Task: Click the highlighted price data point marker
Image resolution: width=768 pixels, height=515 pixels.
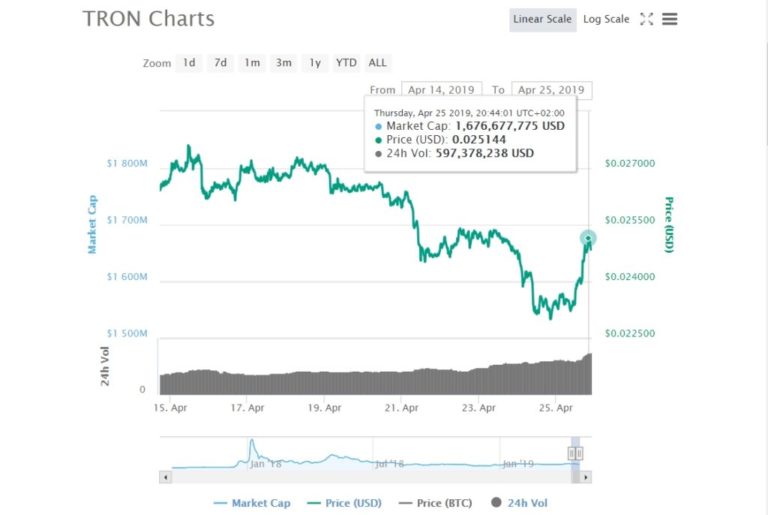Action: (588, 238)
